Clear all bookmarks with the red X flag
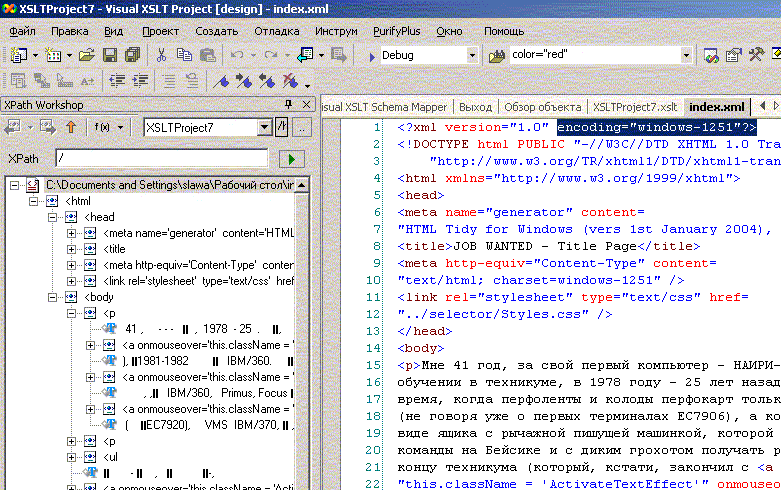 pyautogui.click(x=290, y=81)
